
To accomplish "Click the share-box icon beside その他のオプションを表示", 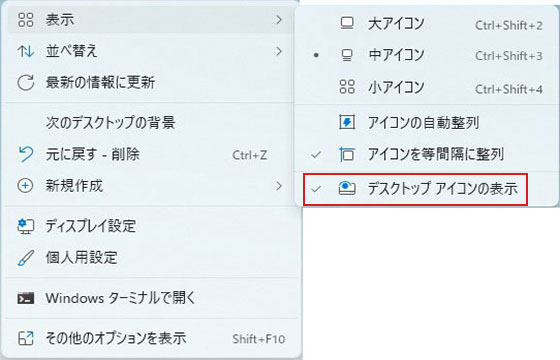I will [x=26, y=338].
